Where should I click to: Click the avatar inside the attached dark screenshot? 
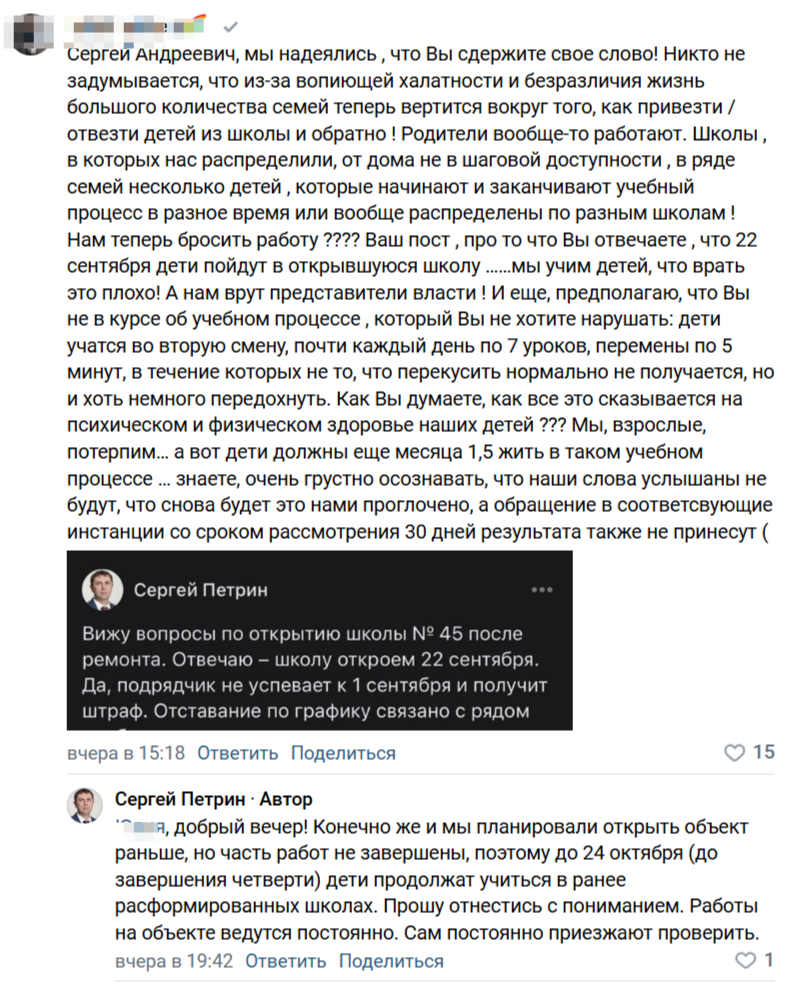click(x=102, y=591)
